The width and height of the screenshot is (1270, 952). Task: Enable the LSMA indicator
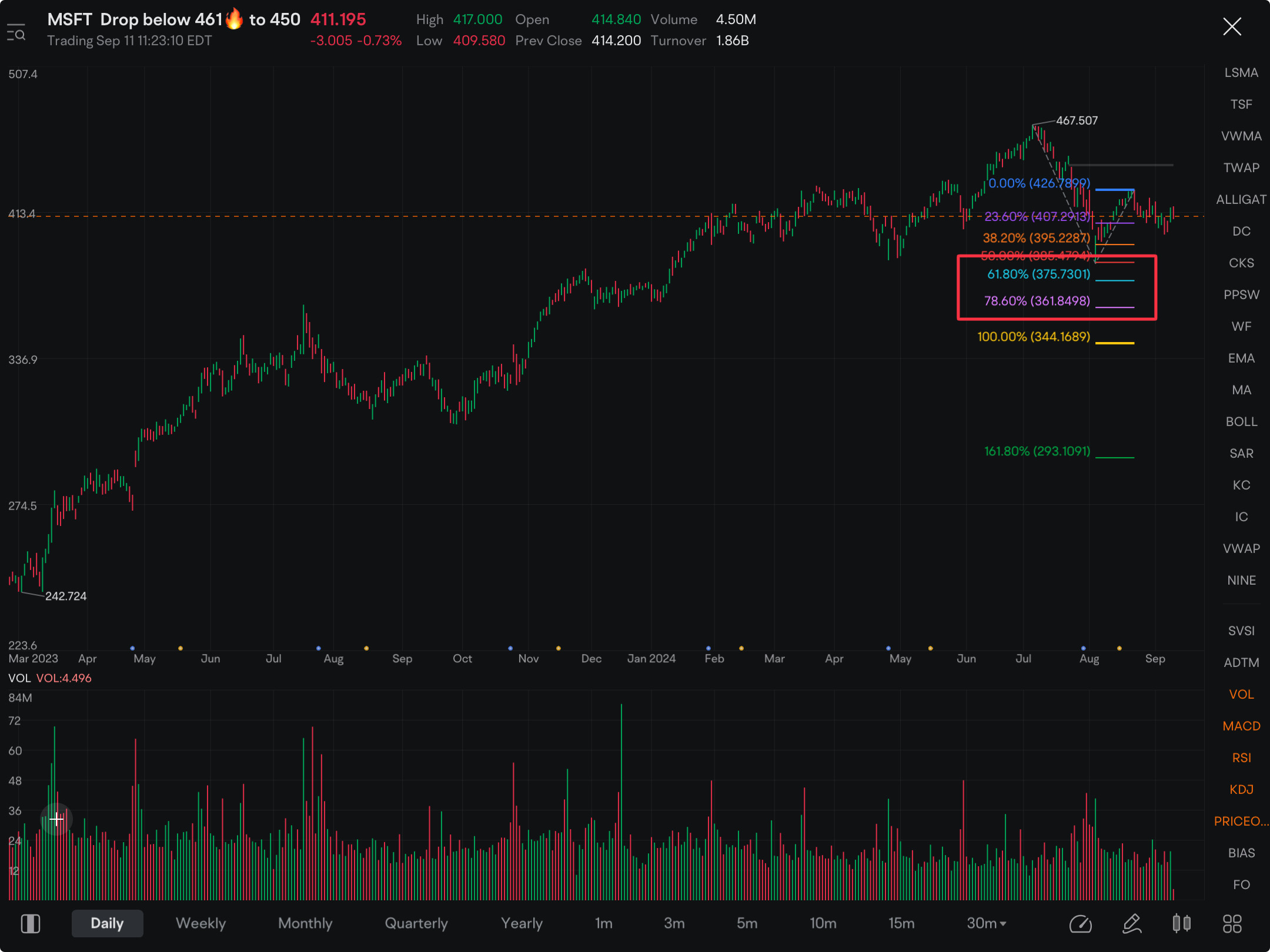point(1241,72)
